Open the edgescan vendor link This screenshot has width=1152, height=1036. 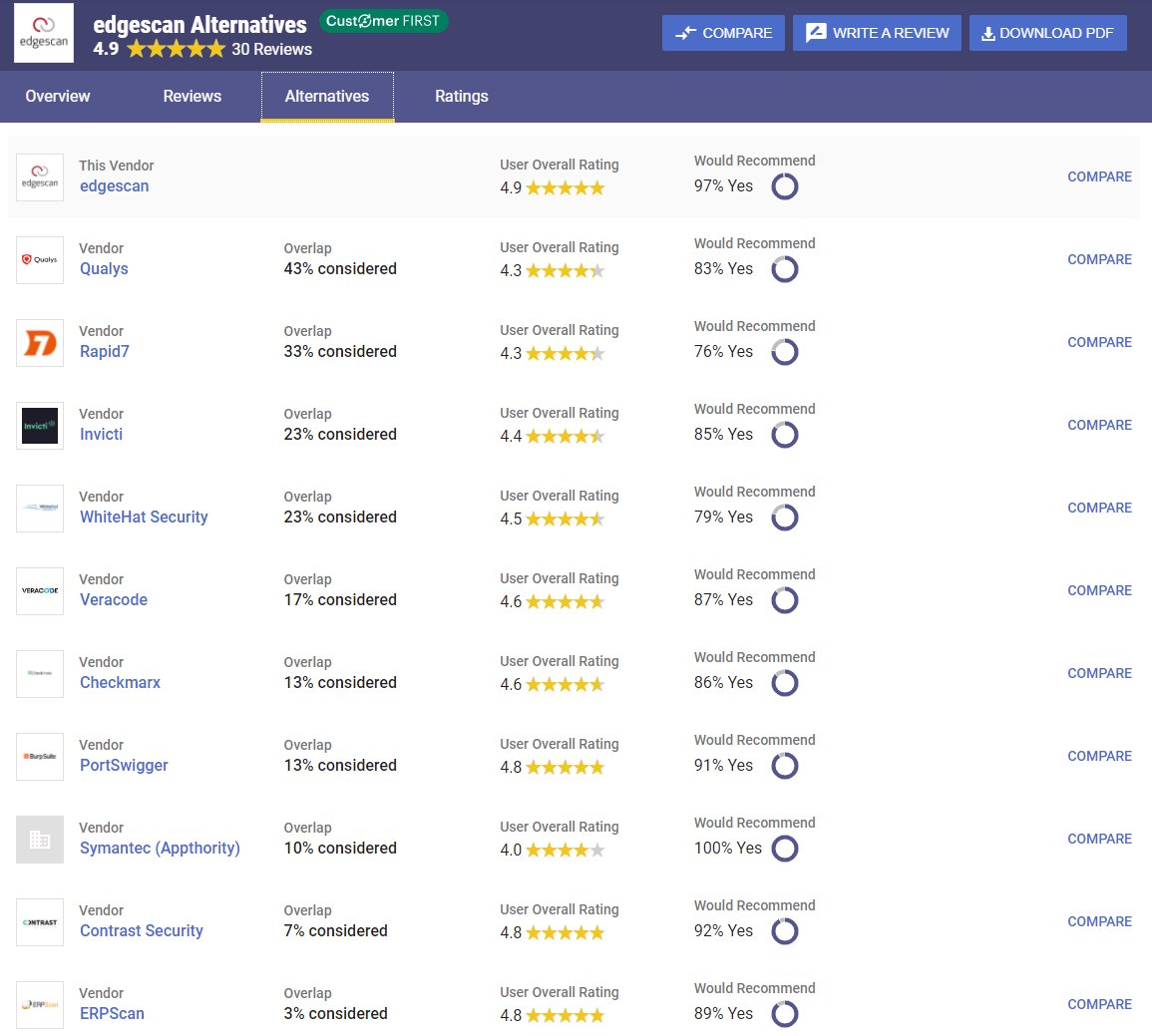click(x=115, y=185)
